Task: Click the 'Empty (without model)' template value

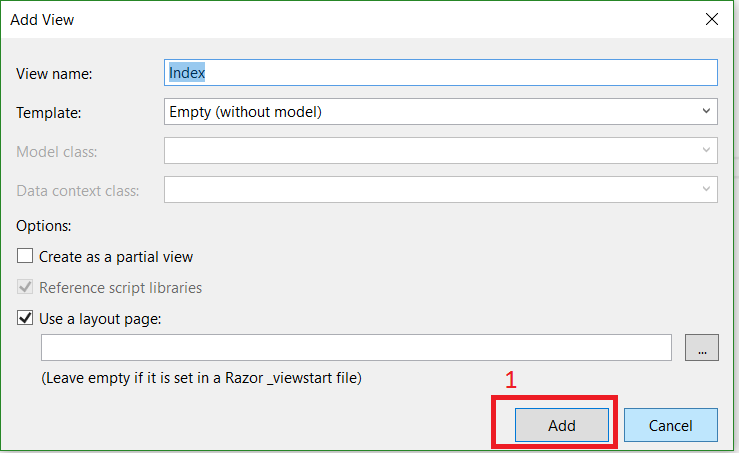Action: 246,112
